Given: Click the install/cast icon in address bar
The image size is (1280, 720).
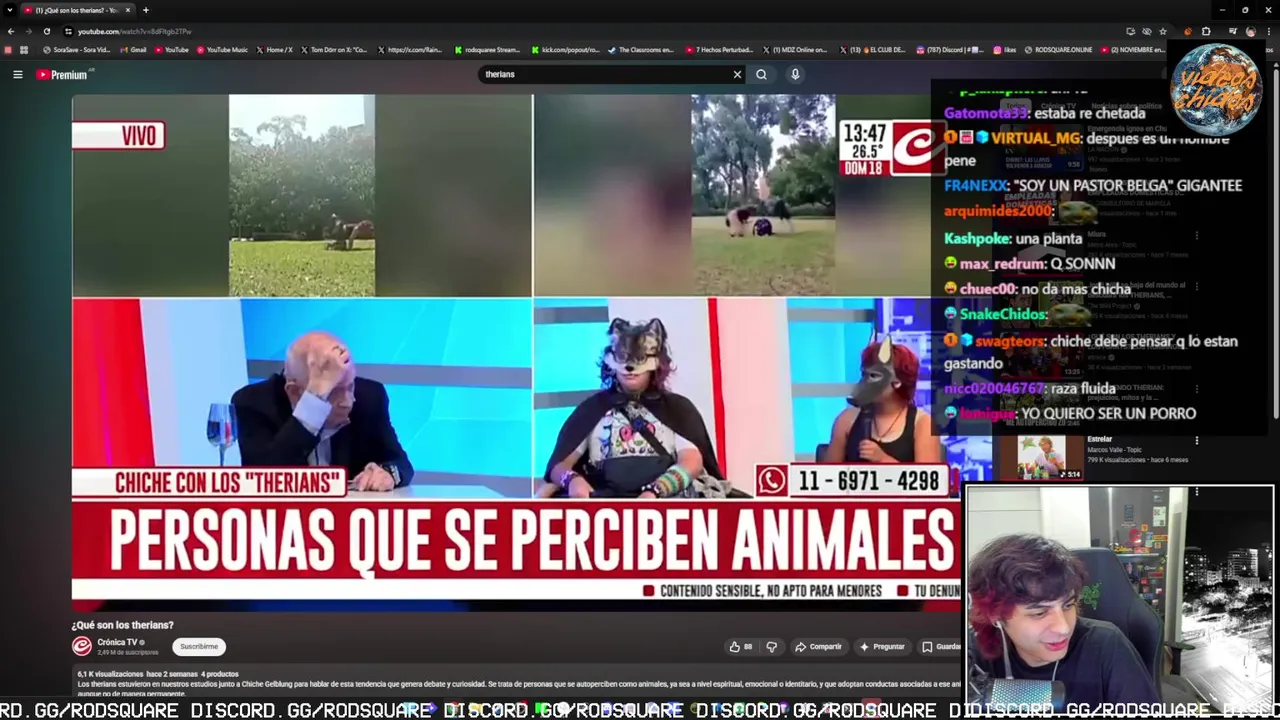Looking at the screenshot, I should (1130, 31).
